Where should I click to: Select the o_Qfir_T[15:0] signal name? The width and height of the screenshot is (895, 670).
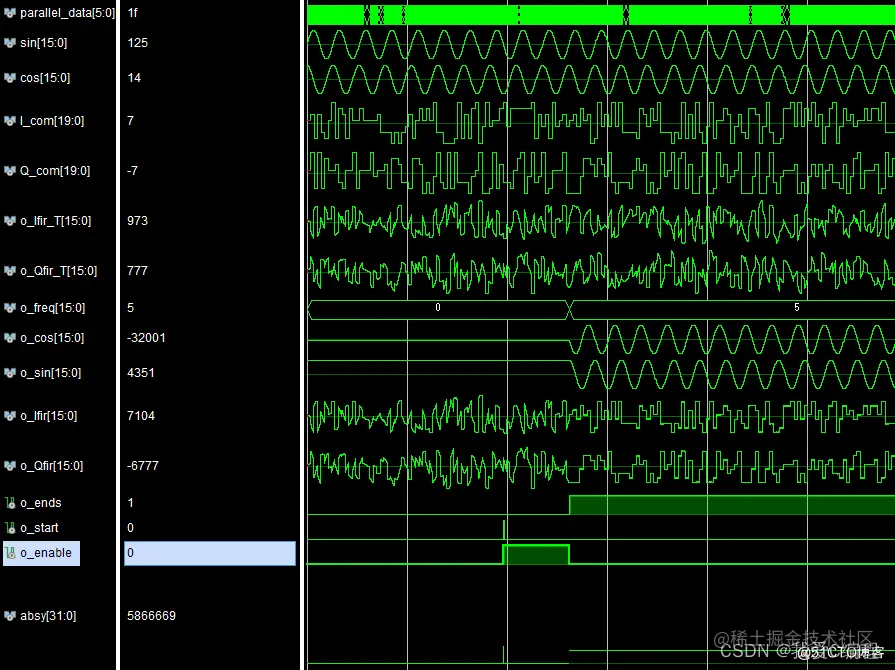click(58, 271)
